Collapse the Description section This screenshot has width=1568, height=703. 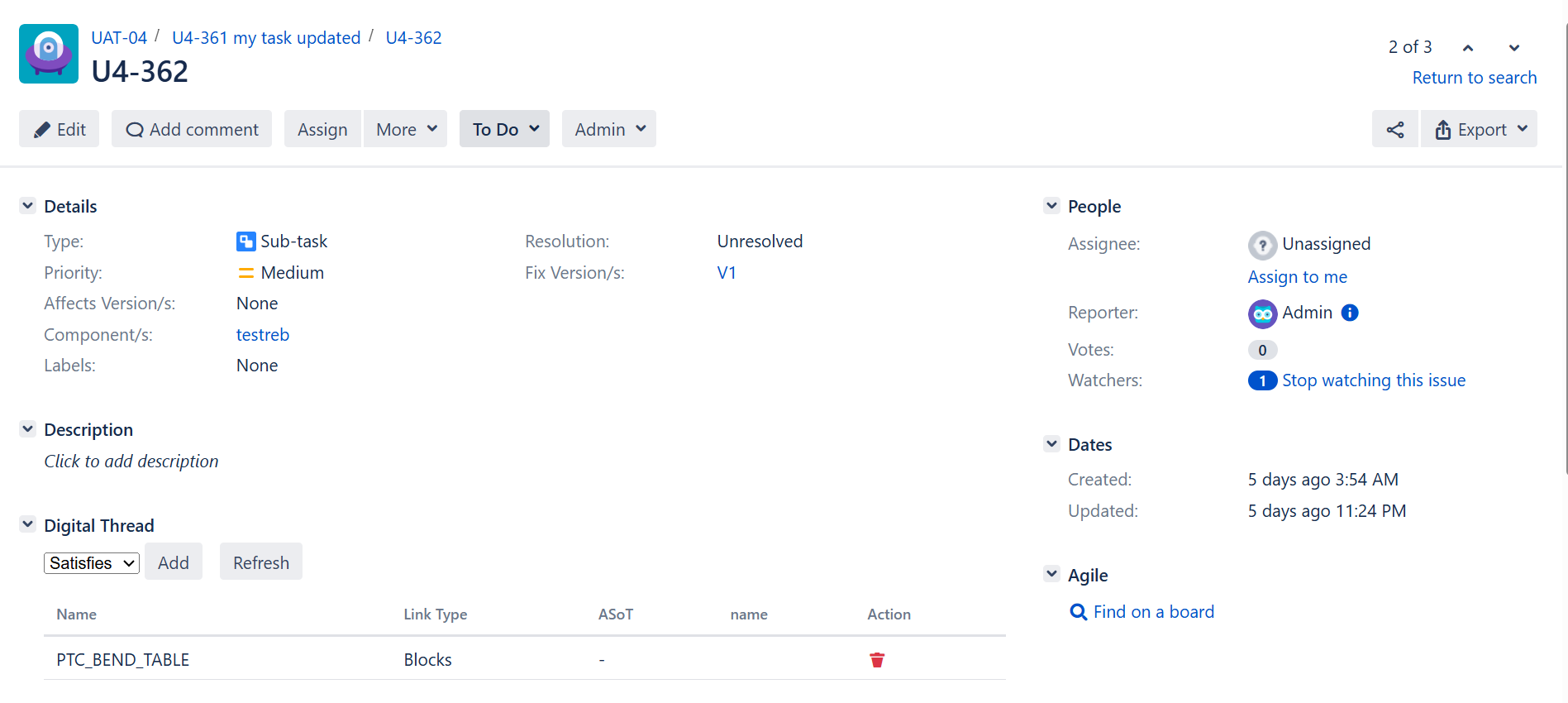tap(28, 429)
